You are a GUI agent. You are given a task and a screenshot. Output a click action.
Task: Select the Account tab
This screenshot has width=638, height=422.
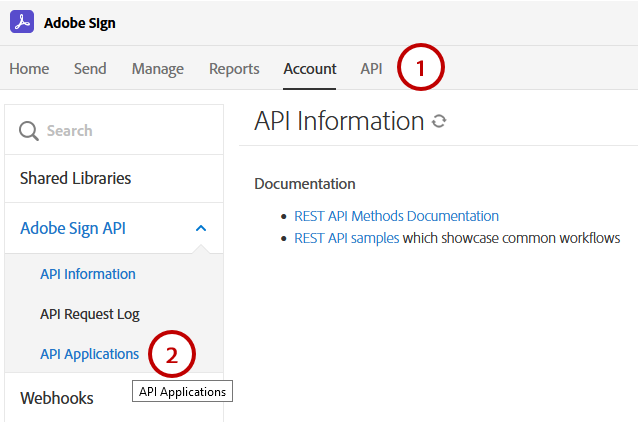[310, 69]
